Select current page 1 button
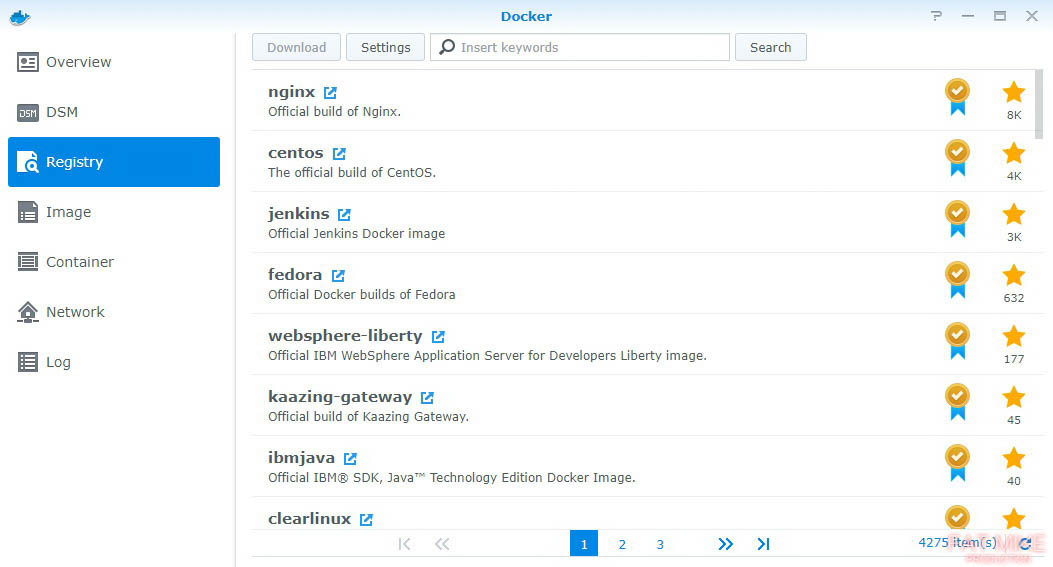 click(584, 543)
